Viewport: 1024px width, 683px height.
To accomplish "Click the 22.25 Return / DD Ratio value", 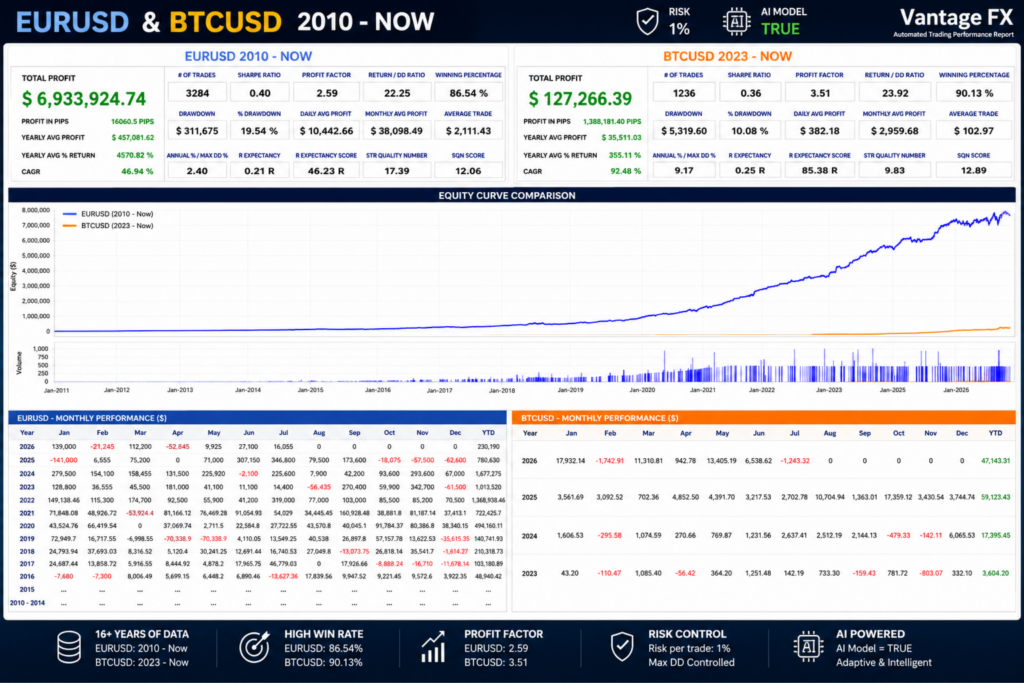I will [397, 93].
